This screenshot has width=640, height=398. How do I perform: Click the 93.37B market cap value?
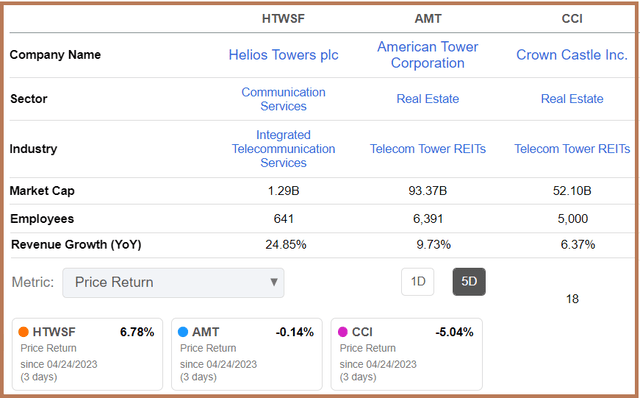pyautogui.click(x=428, y=191)
